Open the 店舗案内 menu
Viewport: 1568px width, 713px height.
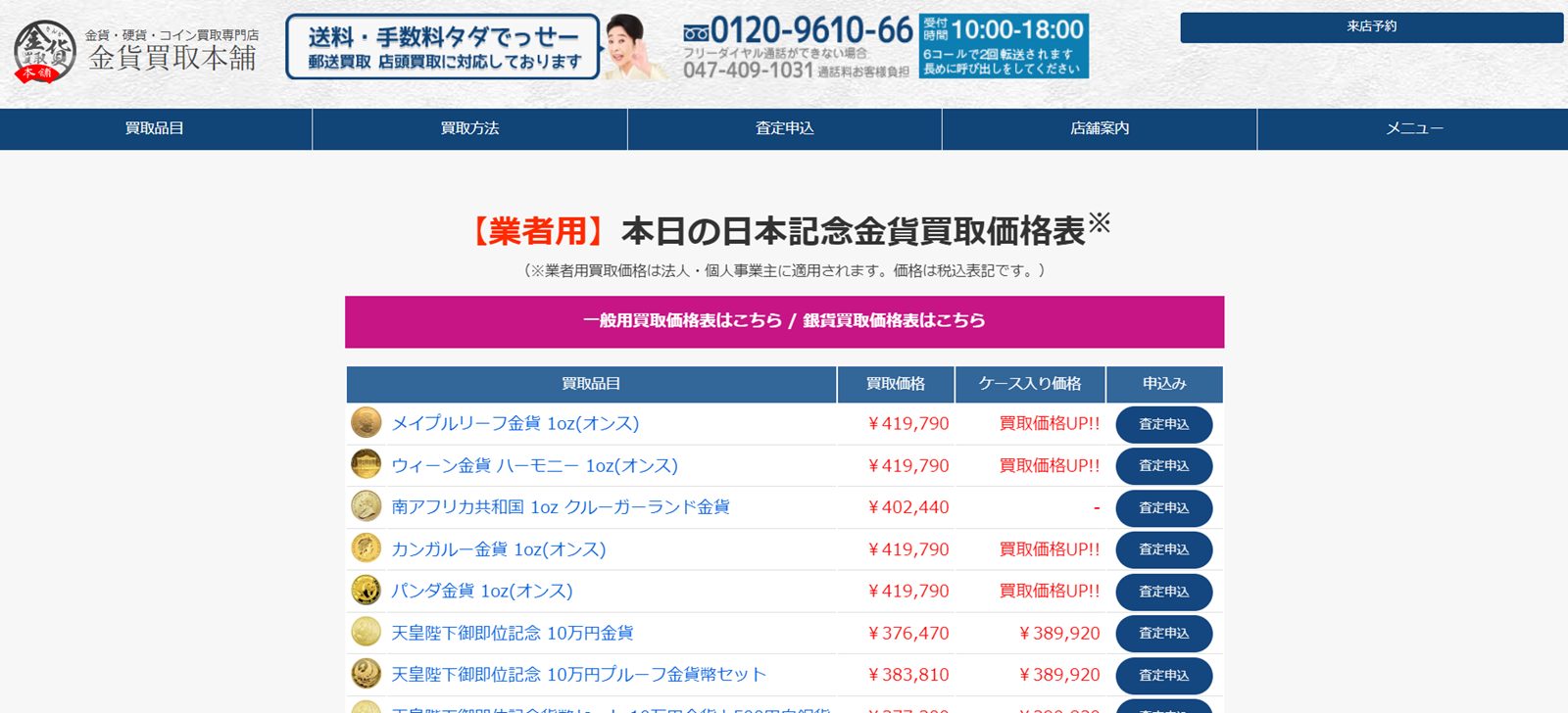coord(1100,129)
